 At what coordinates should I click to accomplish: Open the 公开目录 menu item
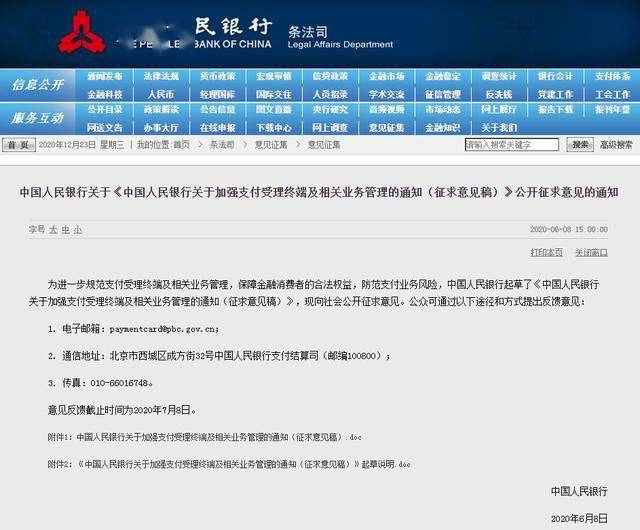point(105,109)
